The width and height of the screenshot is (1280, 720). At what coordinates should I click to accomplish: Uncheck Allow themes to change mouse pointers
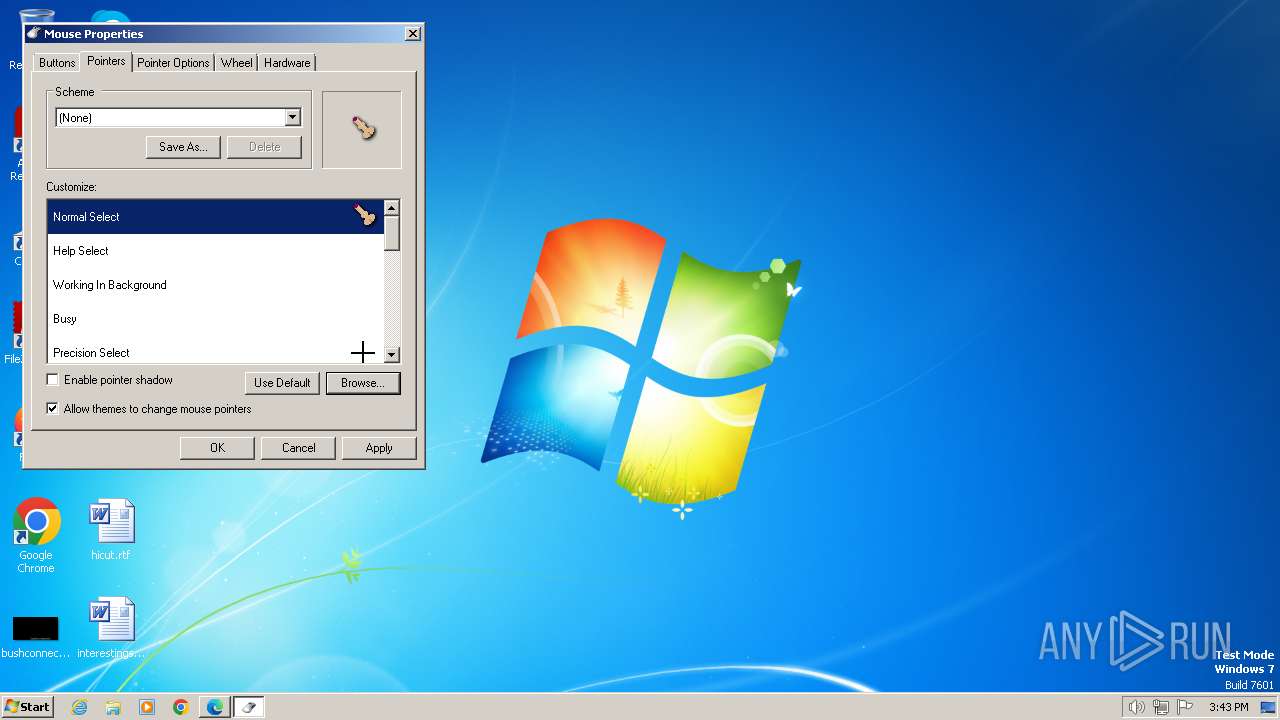point(53,409)
